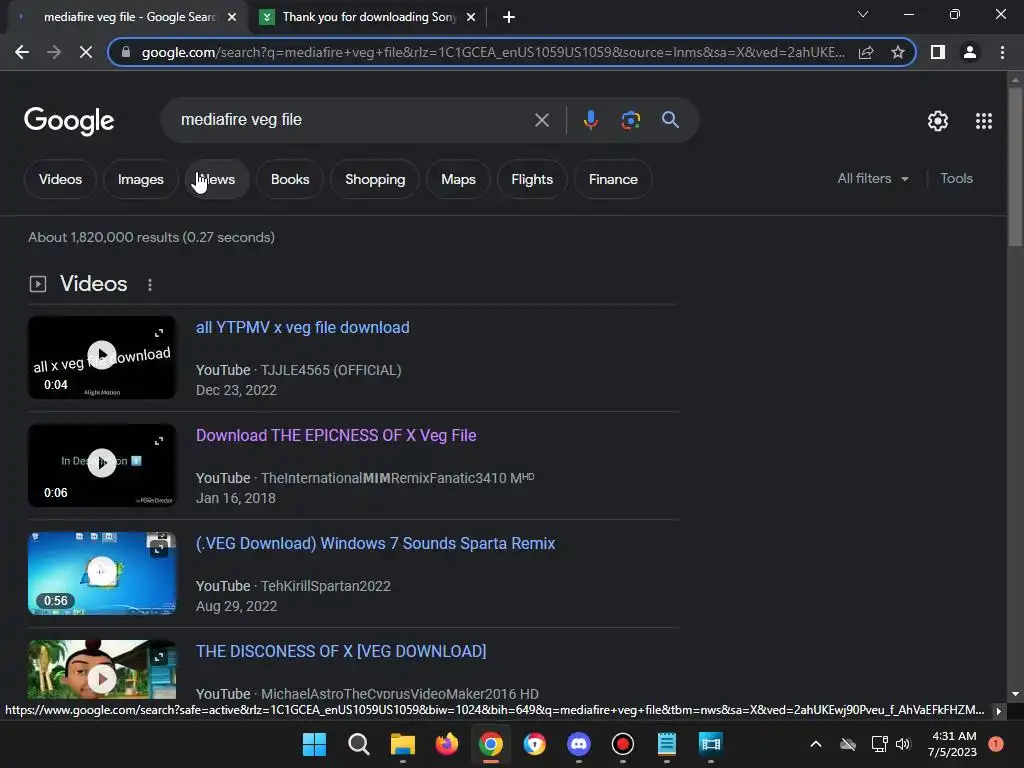Image resolution: width=1024 pixels, height=768 pixels.
Task: Search by image with Google Lens
Action: (630, 120)
